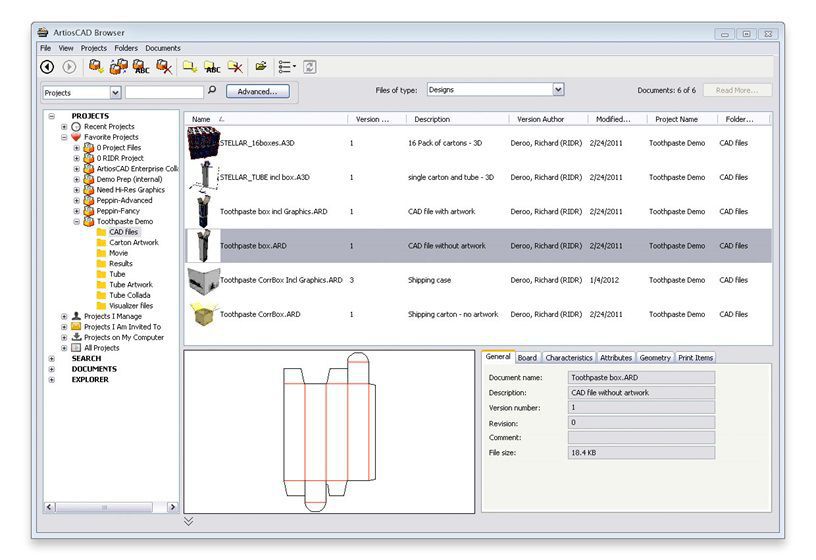
Task: Go forward with the right arrow button
Action: point(69,67)
